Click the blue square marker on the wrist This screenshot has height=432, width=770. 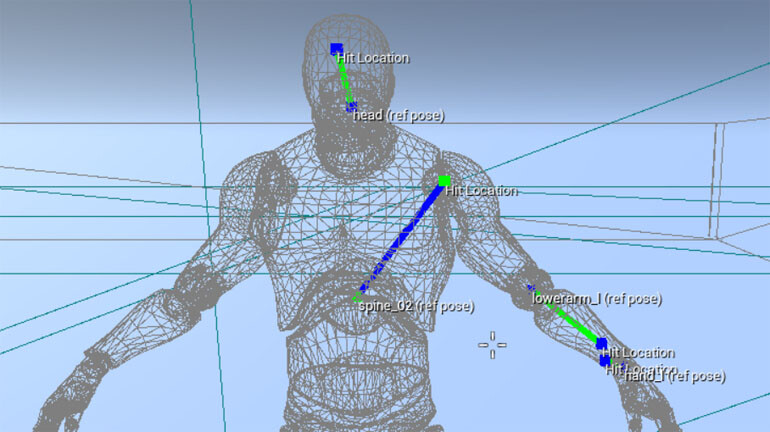602,344
